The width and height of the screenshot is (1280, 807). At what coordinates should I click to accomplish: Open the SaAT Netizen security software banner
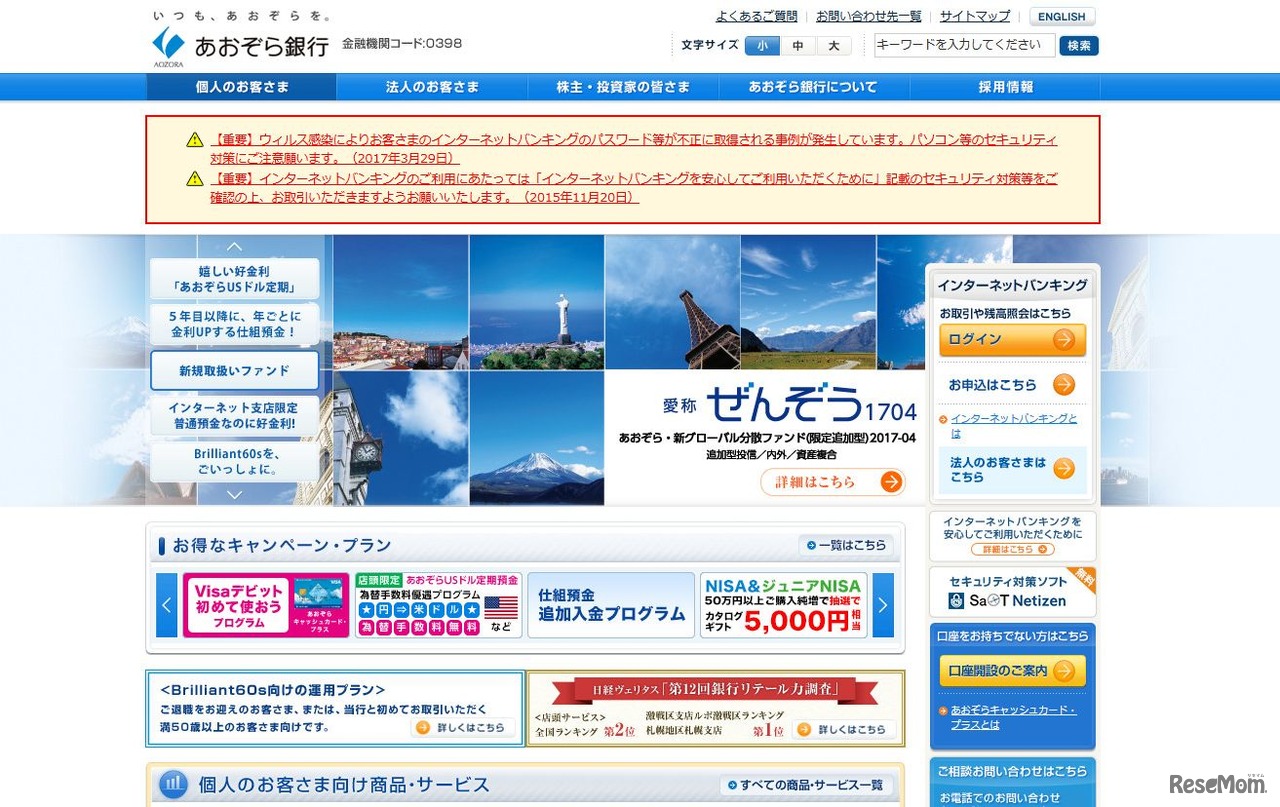(x=1013, y=592)
